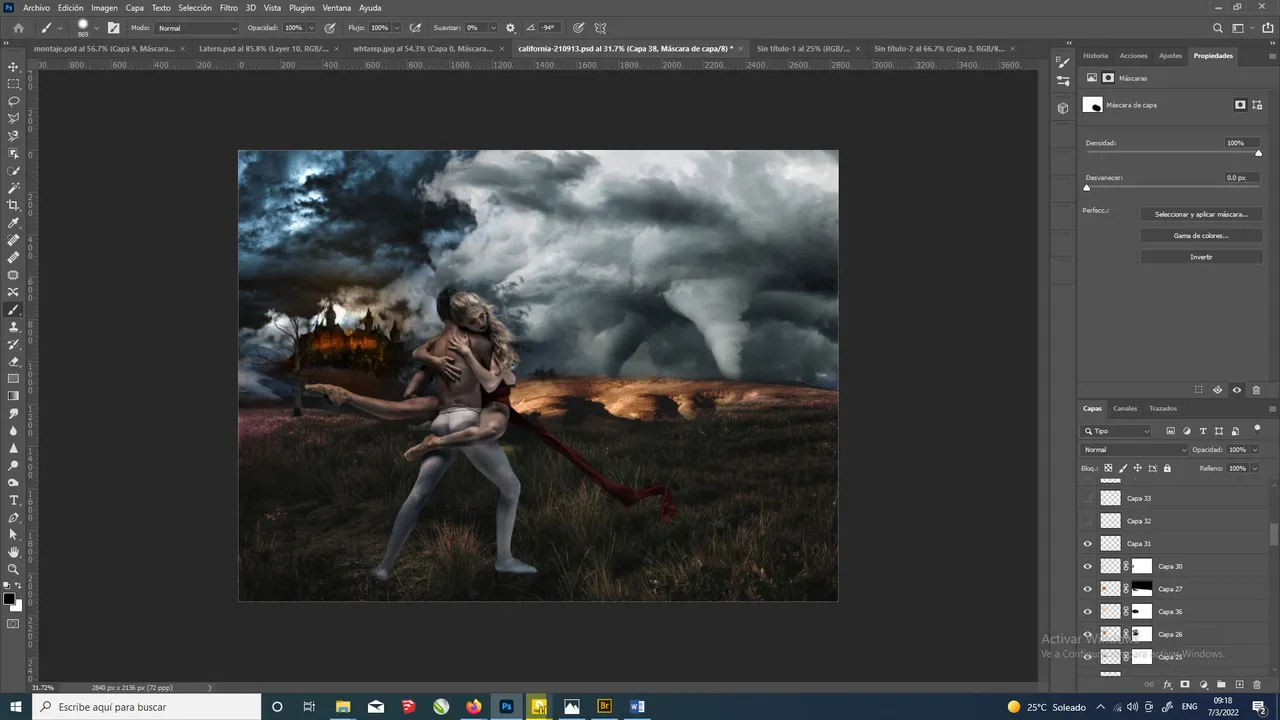Click the Gama de colores button
The image size is (1280, 720).
click(x=1201, y=236)
